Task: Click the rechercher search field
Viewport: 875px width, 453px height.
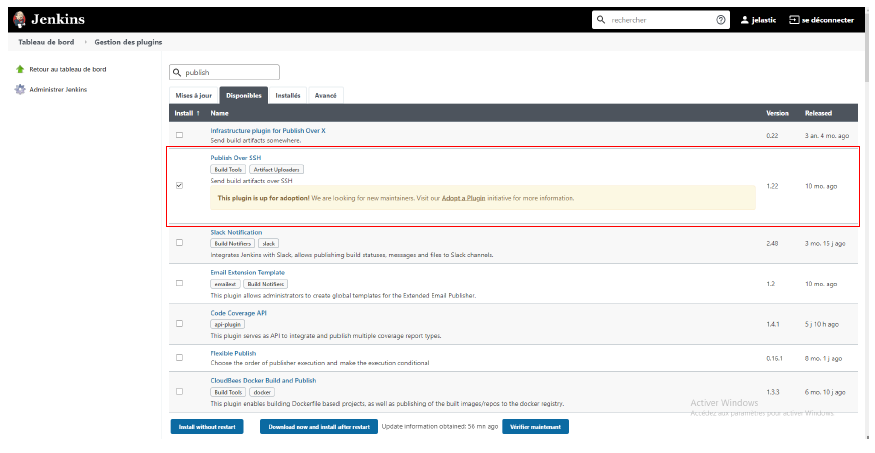Action: click(660, 20)
